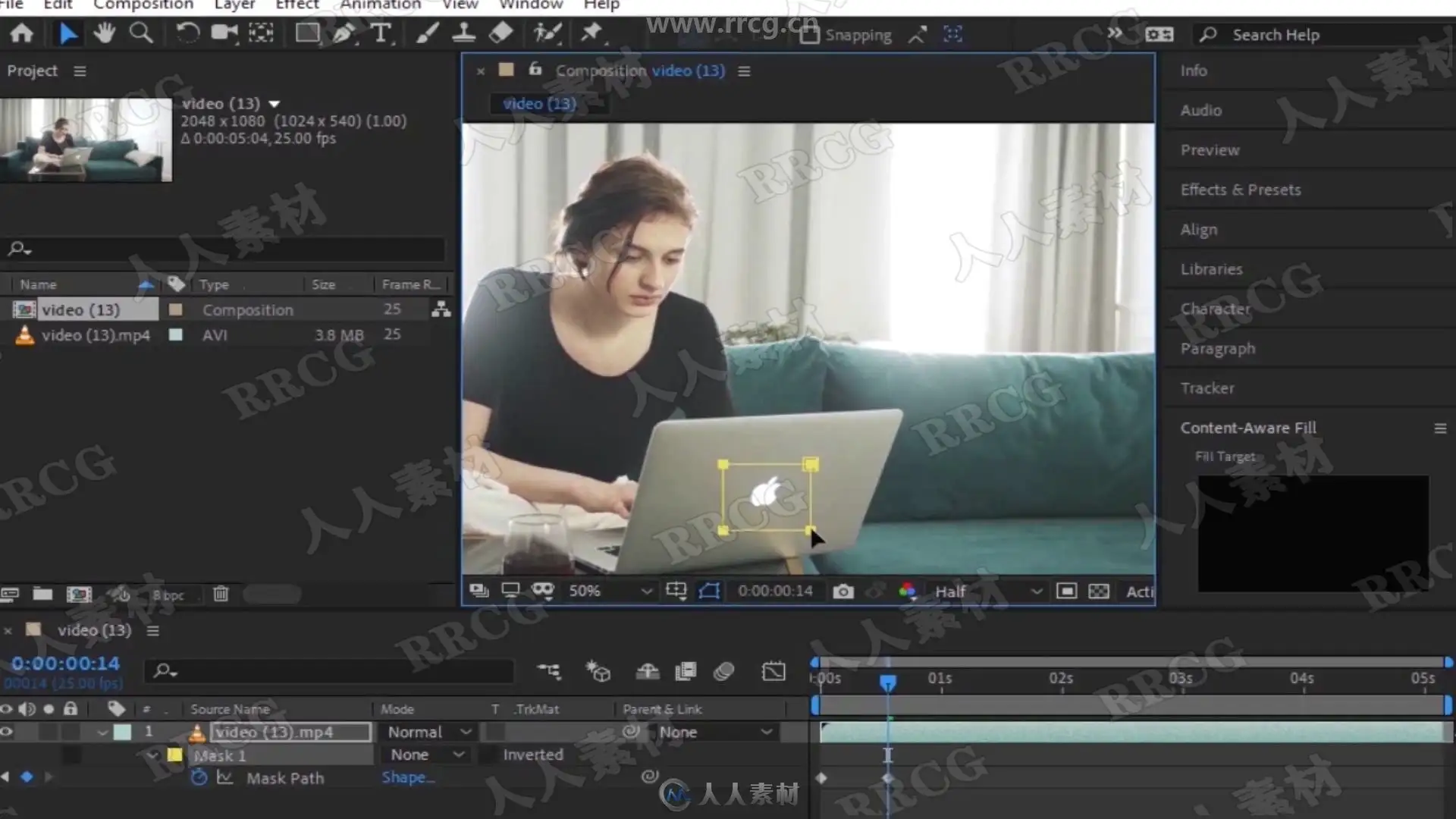Toggle Inverted checkbox for Mask 1
Screen dimensions: 1456x819
point(490,755)
